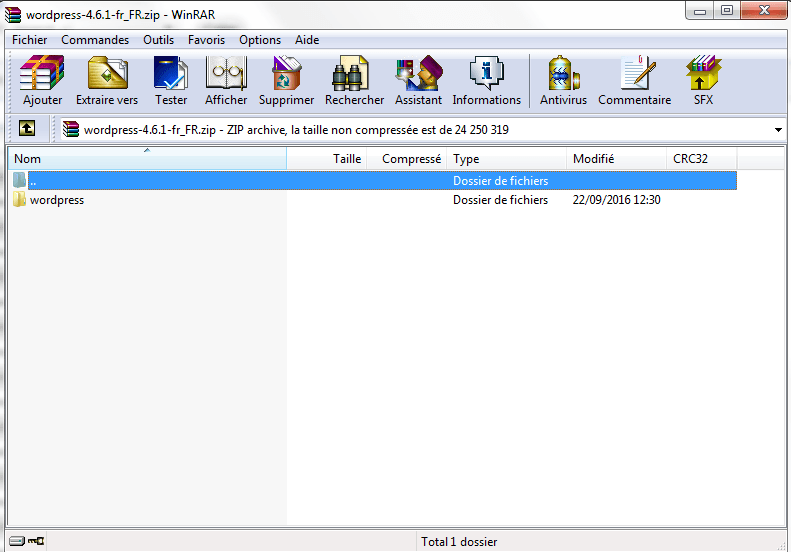Click the '..' row's Dossier de fichiers type
The image size is (791, 552).
[500, 181]
